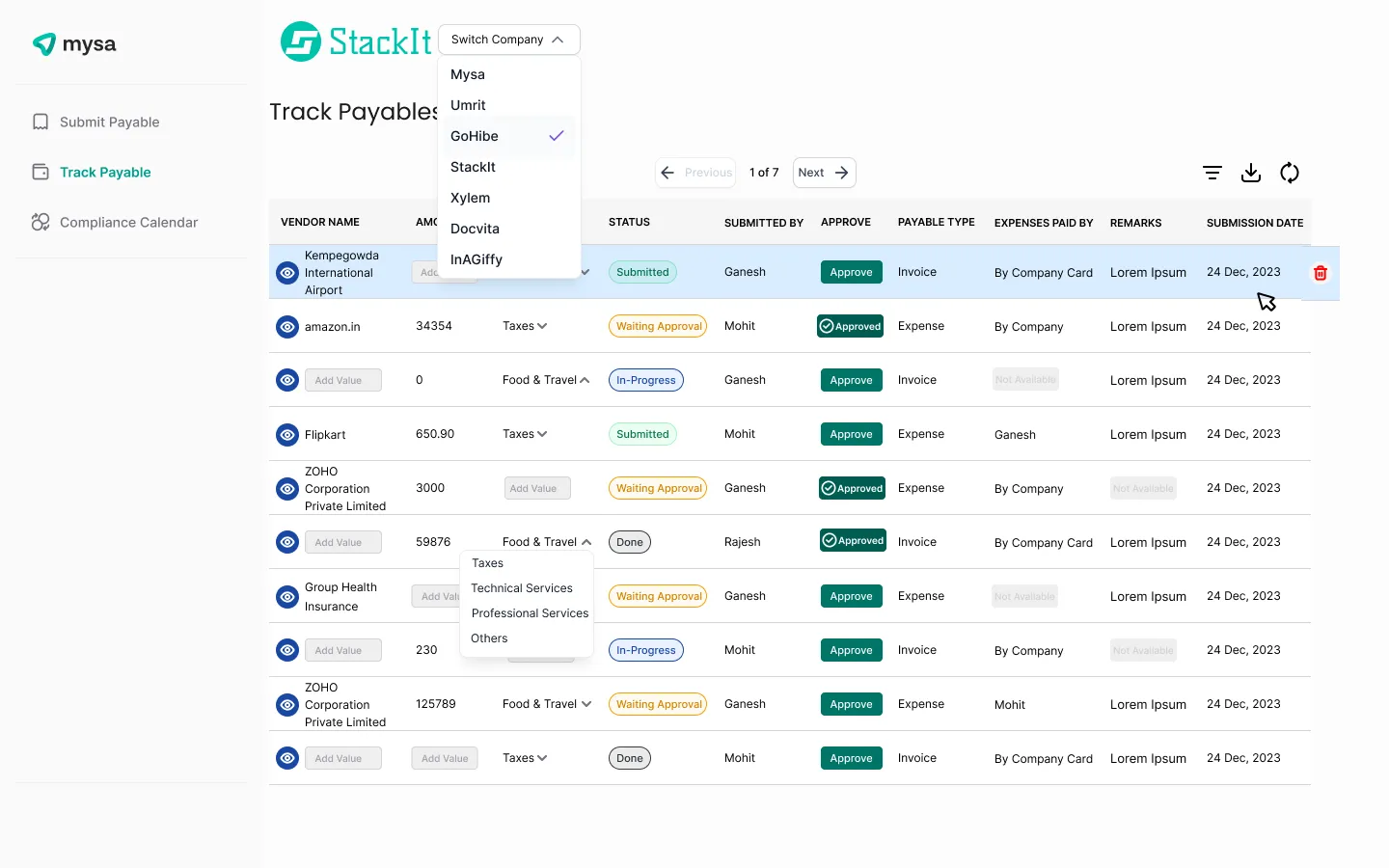Click the checkmark beside GoHibe
The image size is (1389, 868).
557,136
